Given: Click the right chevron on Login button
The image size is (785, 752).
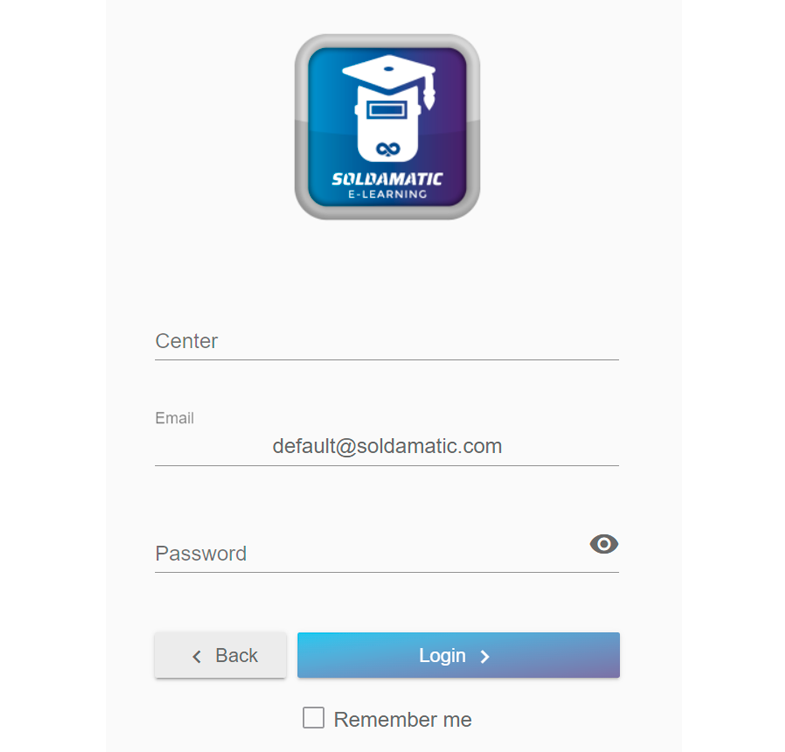Looking at the screenshot, I should click(484, 656).
